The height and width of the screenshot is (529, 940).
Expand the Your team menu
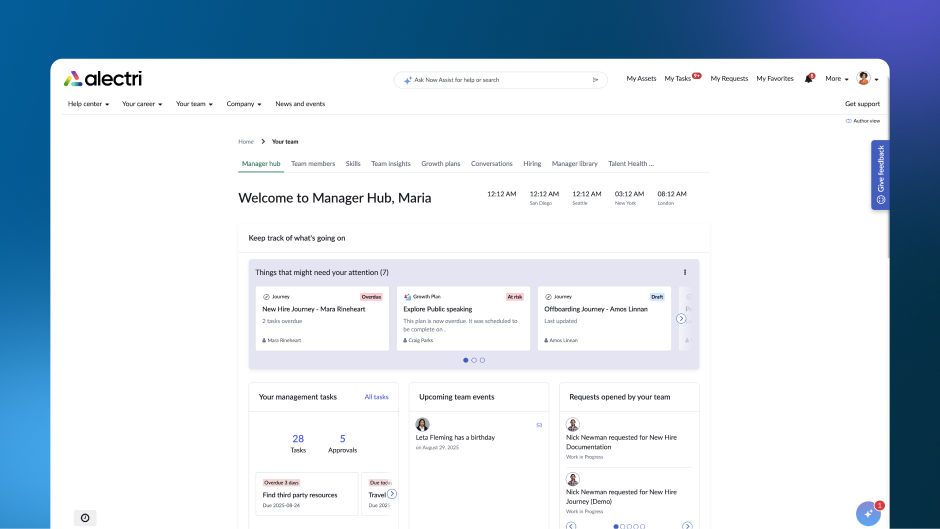(194, 104)
